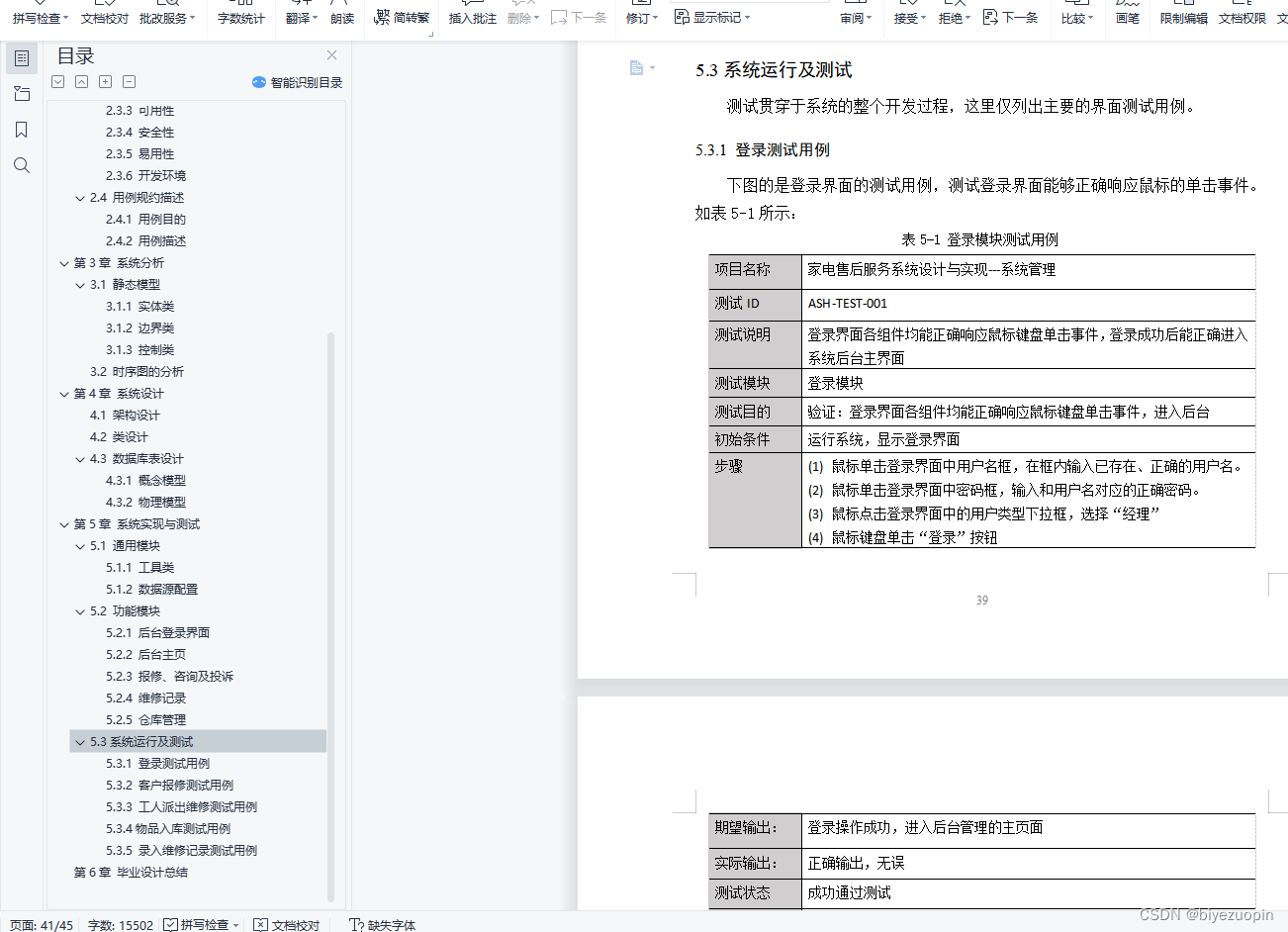Toggle track changes with the 修订 button
Viewport: 1288px width, 932px height.
tap(638, 18)
